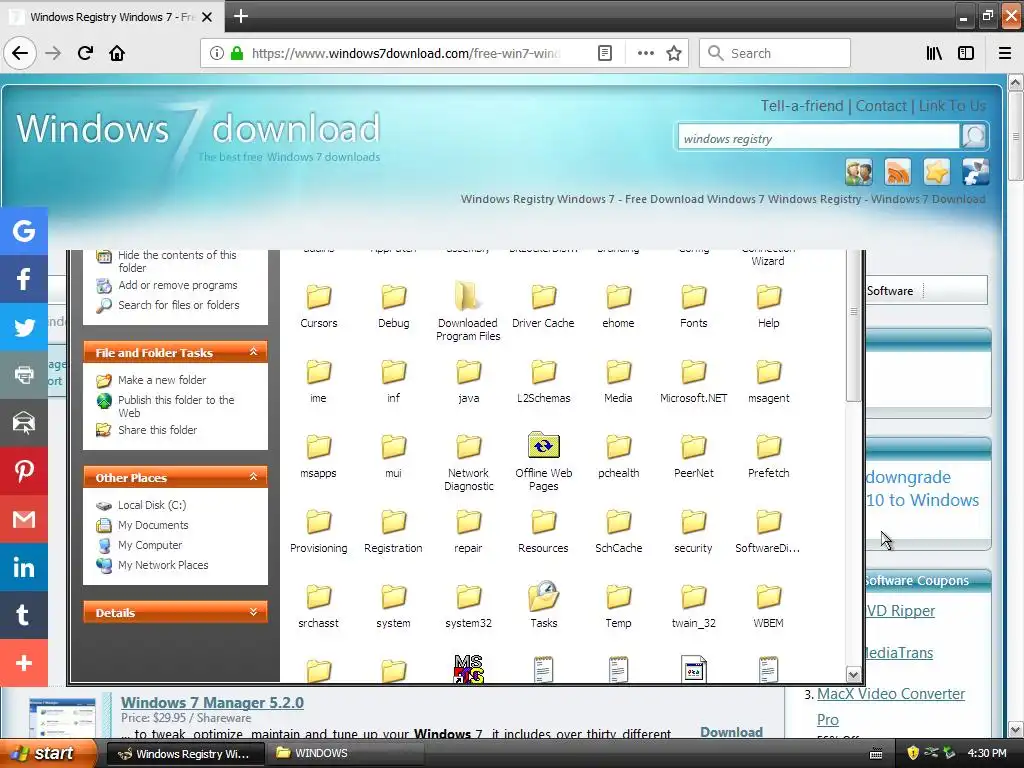Click the Download link for Windows 7 Manager
1024x768 pixels.
point(731,732)
